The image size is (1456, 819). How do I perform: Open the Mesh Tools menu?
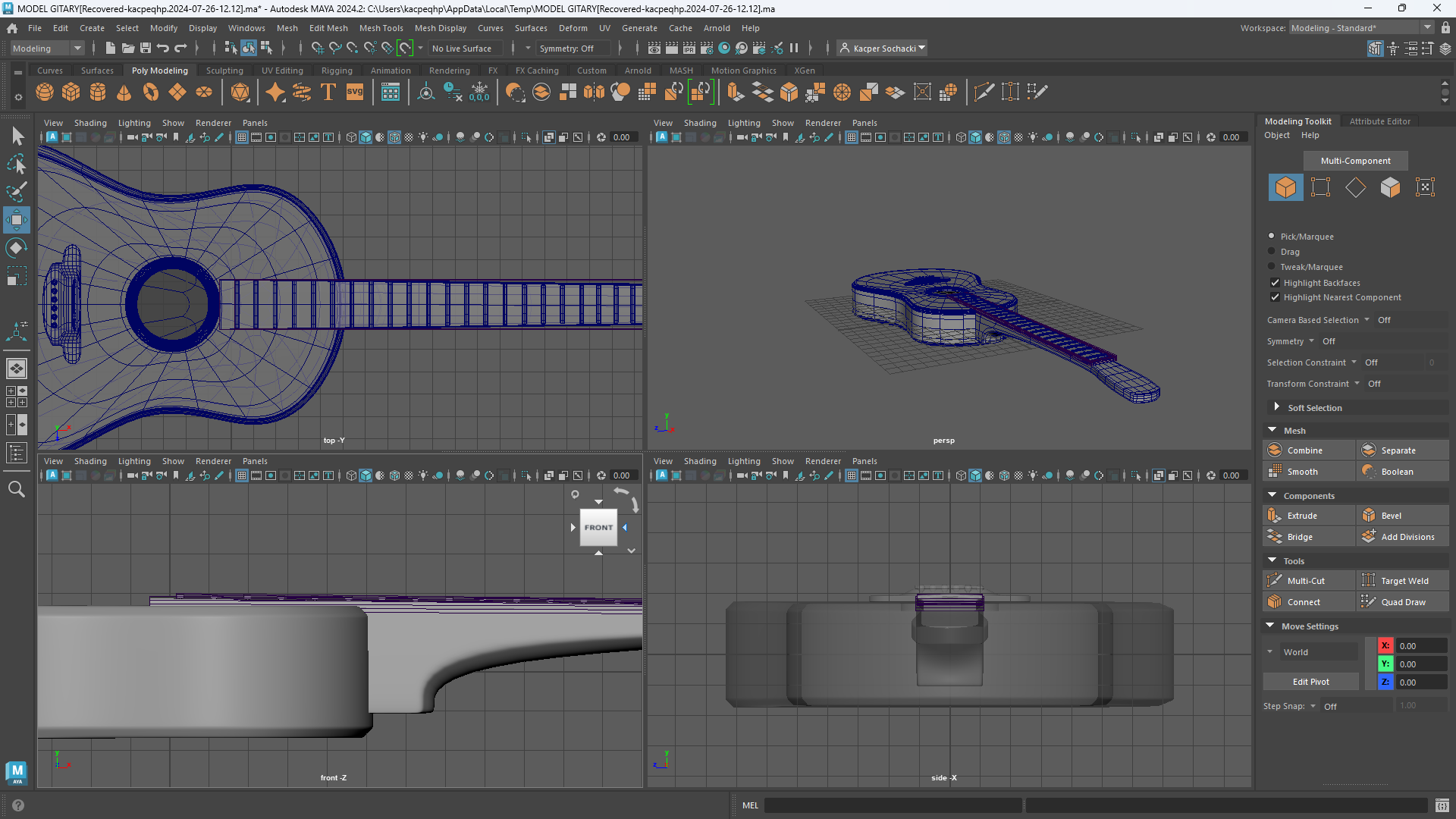coord(381,28)
